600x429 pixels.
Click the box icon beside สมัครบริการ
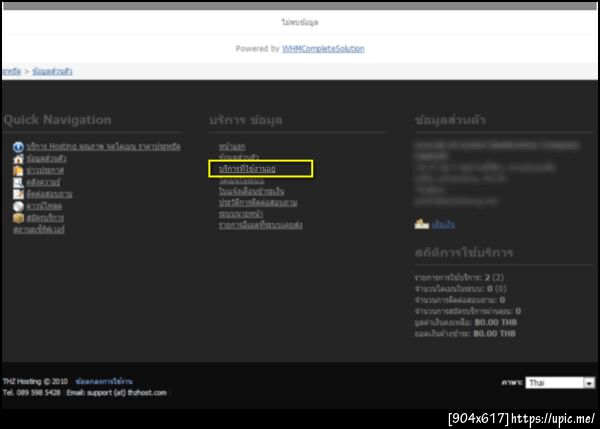(x=18, y=218)
